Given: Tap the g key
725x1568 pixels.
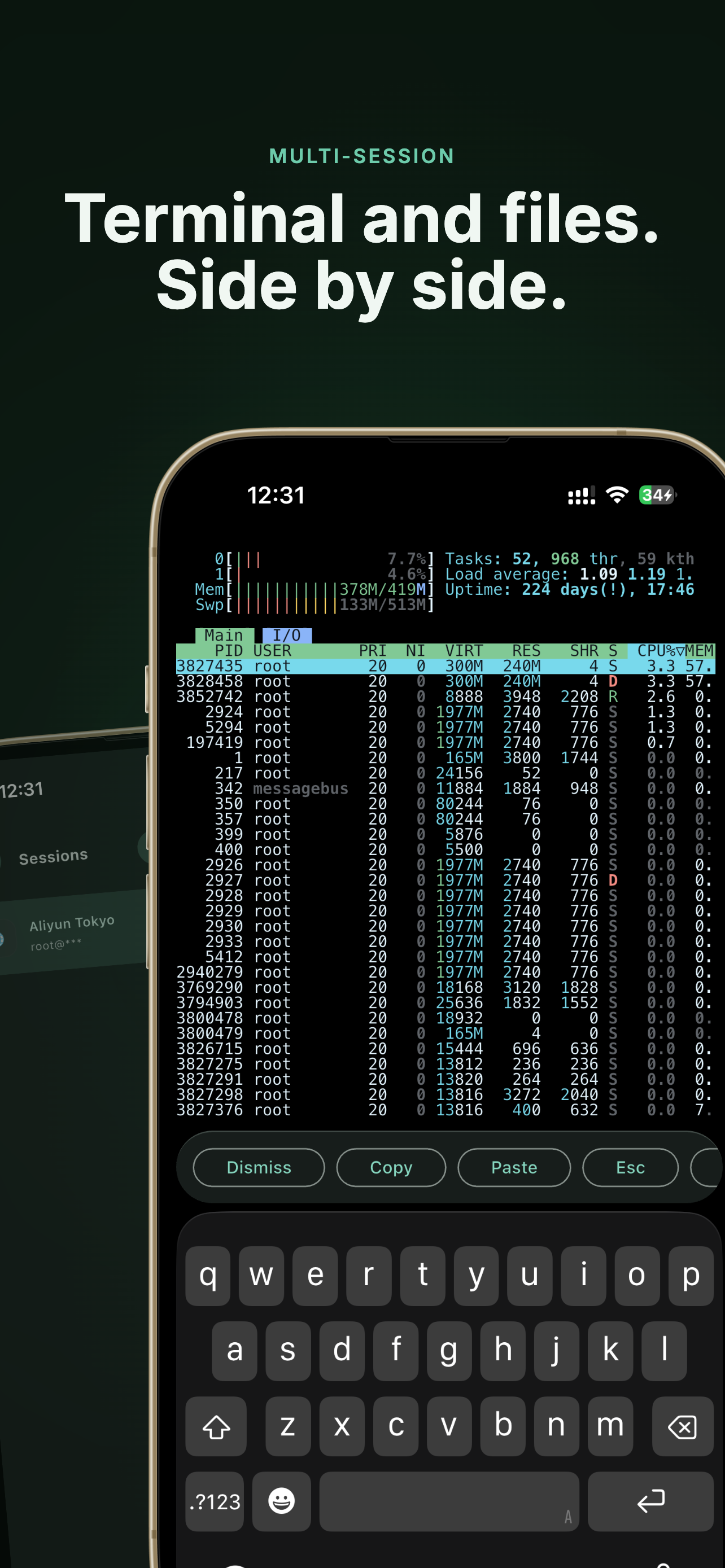Looking at the screenshot, I should [x=449, y=1351].
